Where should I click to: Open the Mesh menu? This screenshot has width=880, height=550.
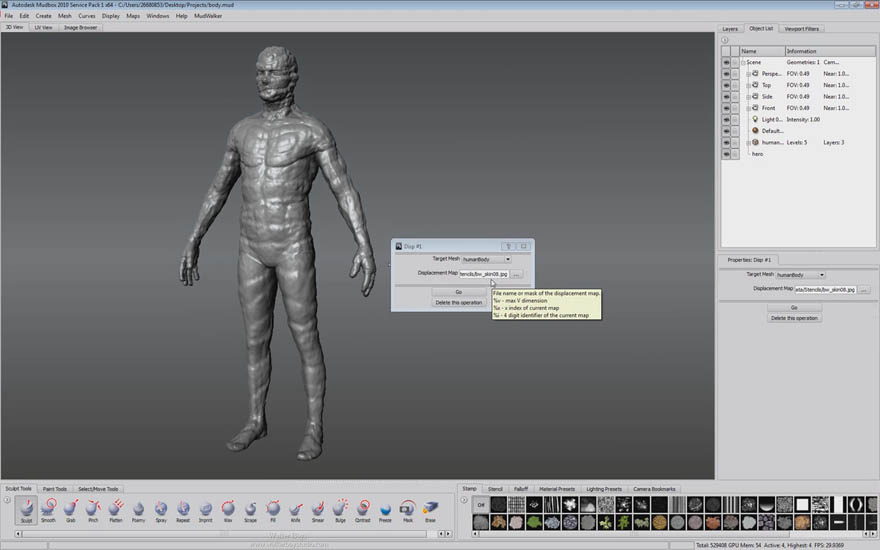point(65,16)
